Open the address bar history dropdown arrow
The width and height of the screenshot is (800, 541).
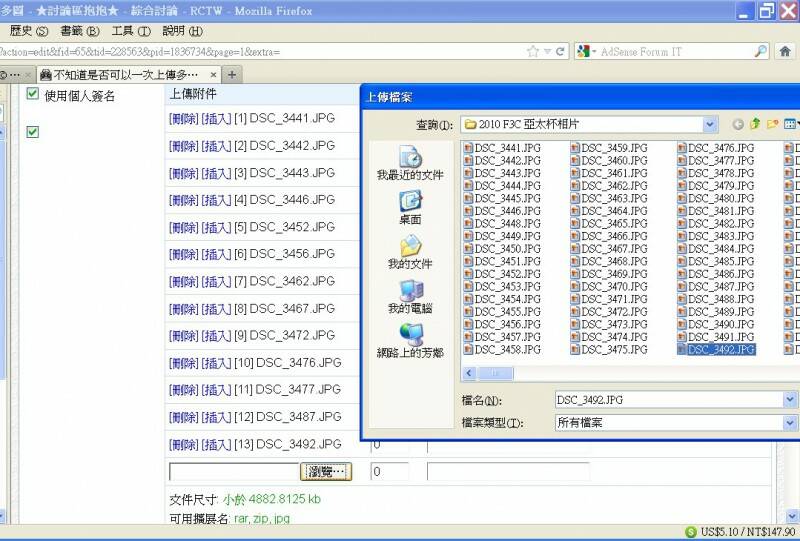547,51
